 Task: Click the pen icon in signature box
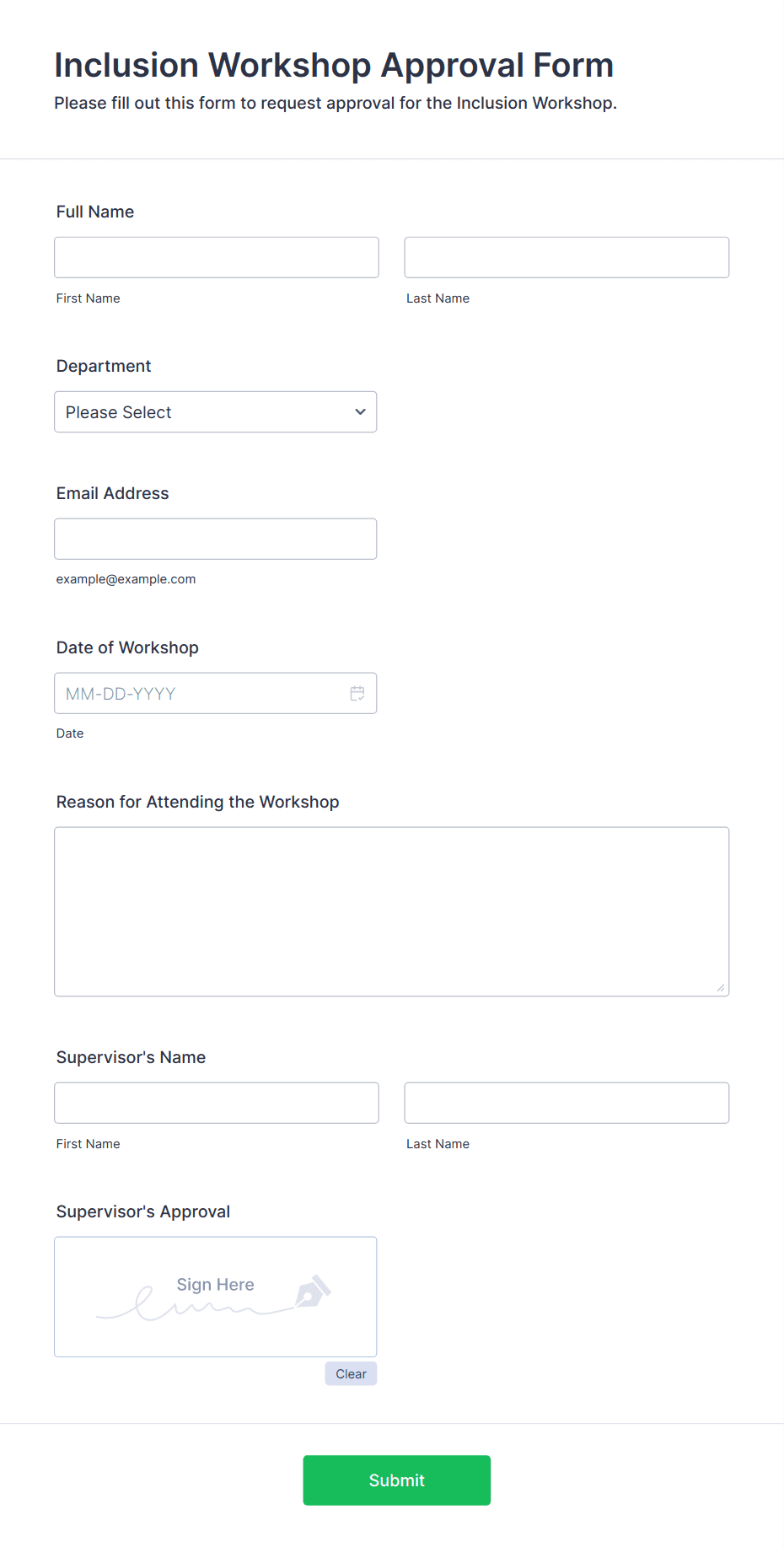[x=313, y=1292]
